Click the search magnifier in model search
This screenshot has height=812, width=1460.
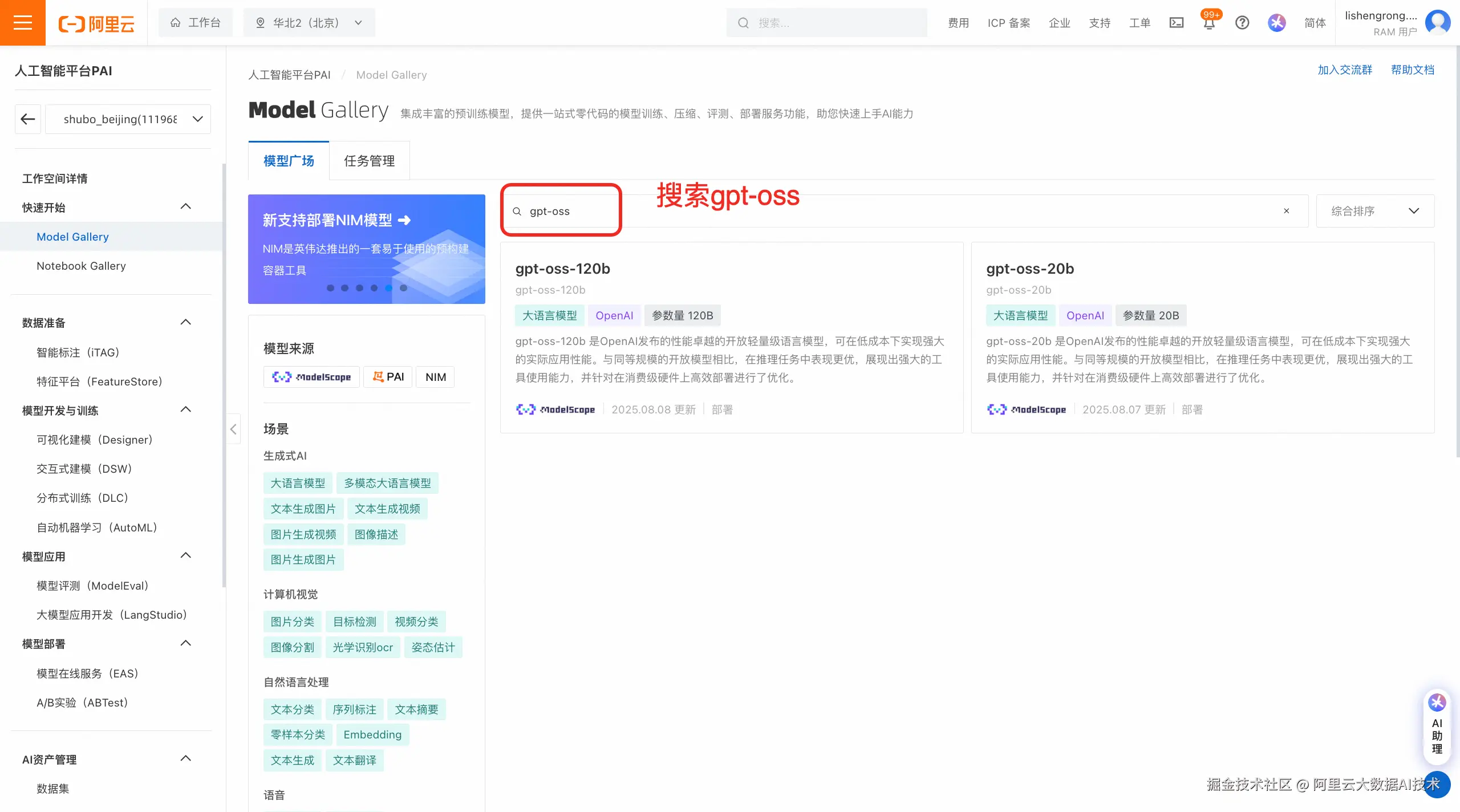[x=517, y=212]
